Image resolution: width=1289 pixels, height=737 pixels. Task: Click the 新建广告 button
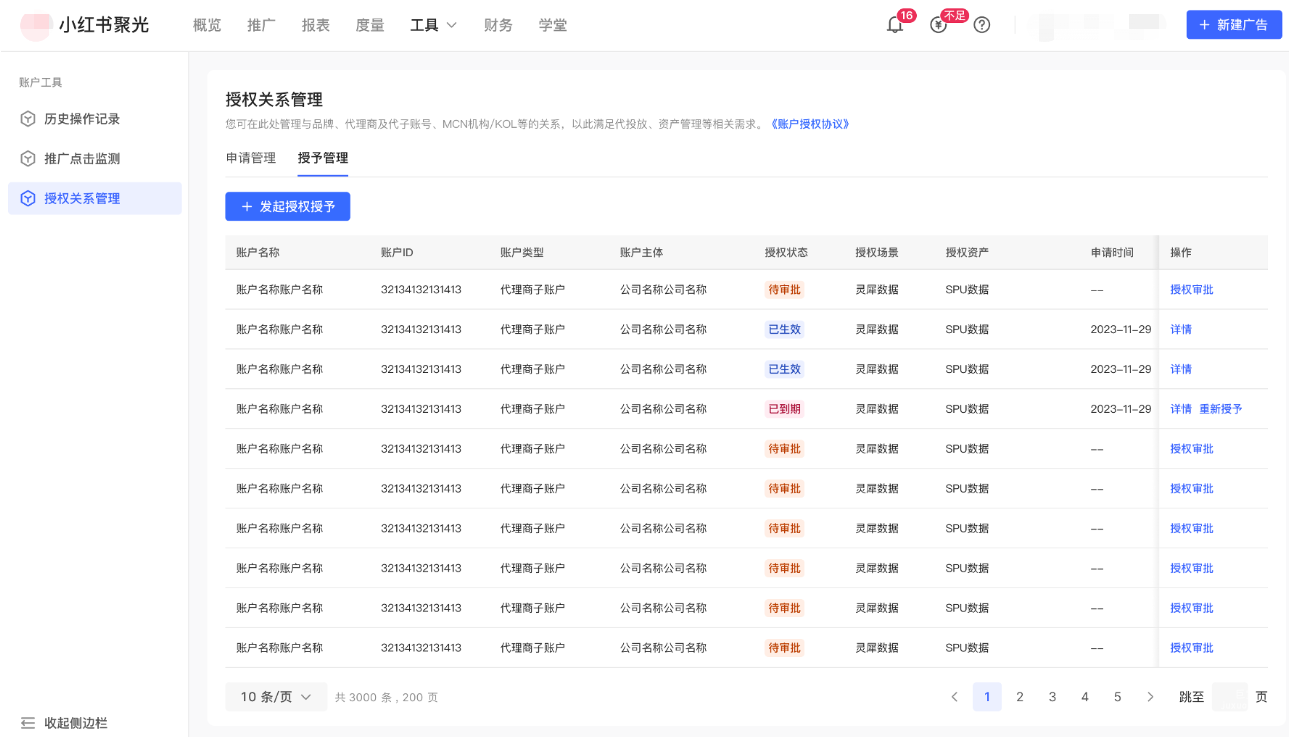[x=1234, y=25]
